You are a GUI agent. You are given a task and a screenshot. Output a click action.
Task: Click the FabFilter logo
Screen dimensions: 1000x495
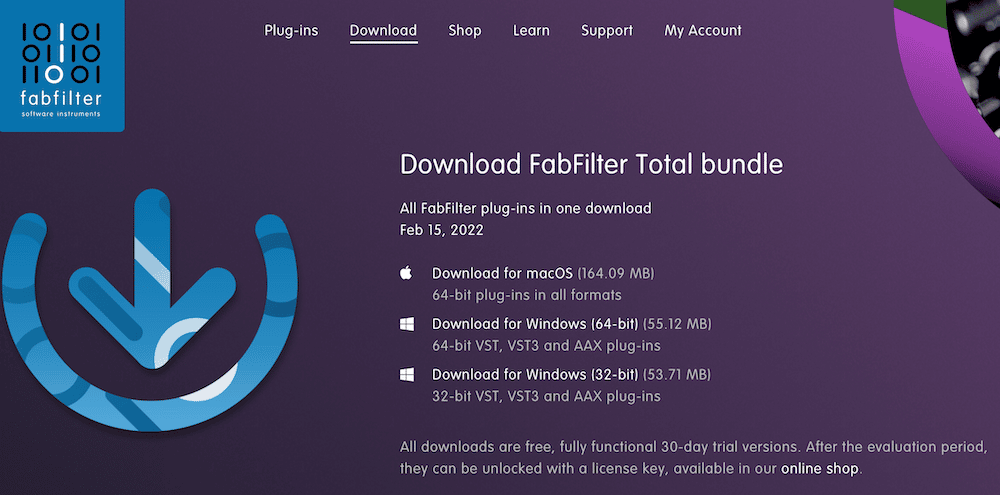click(62, 65)
